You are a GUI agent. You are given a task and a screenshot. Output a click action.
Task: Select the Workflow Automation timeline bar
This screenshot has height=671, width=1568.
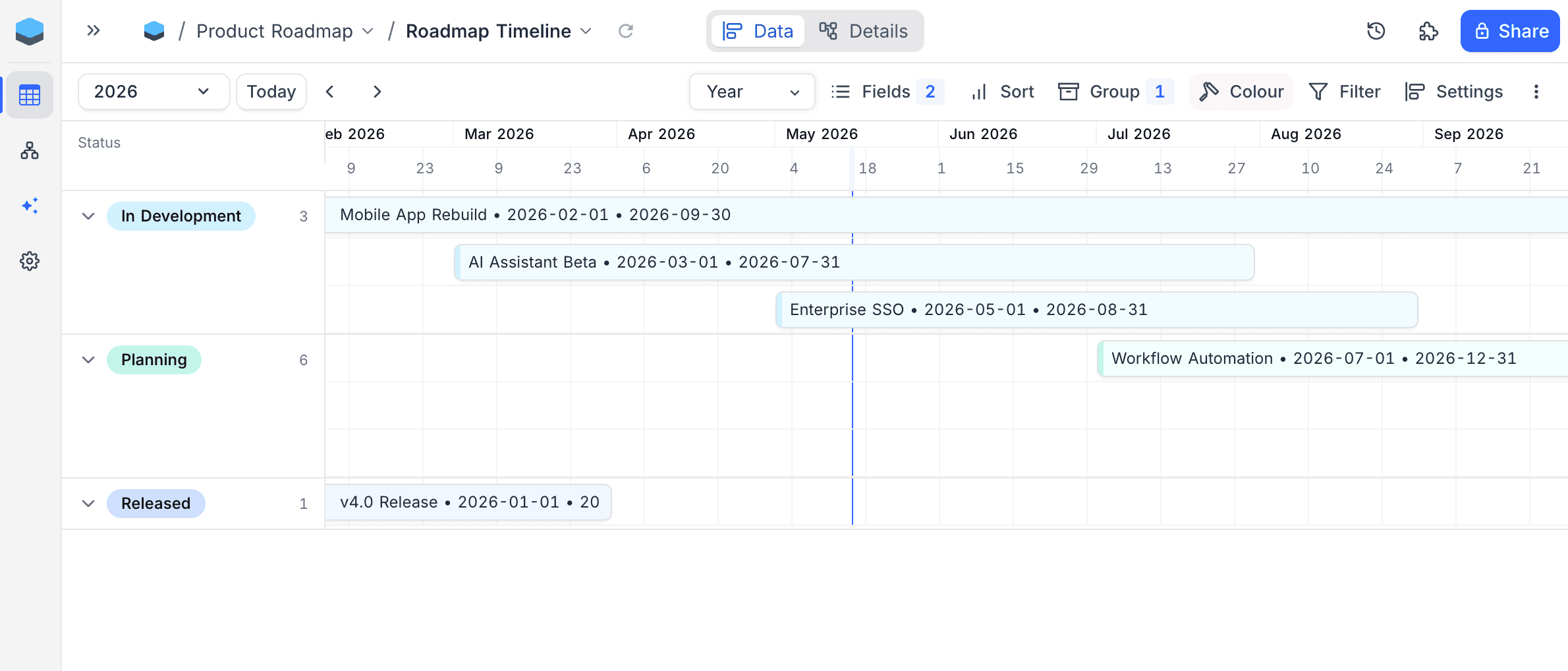pyautogui.click(x=1333, y=359)
